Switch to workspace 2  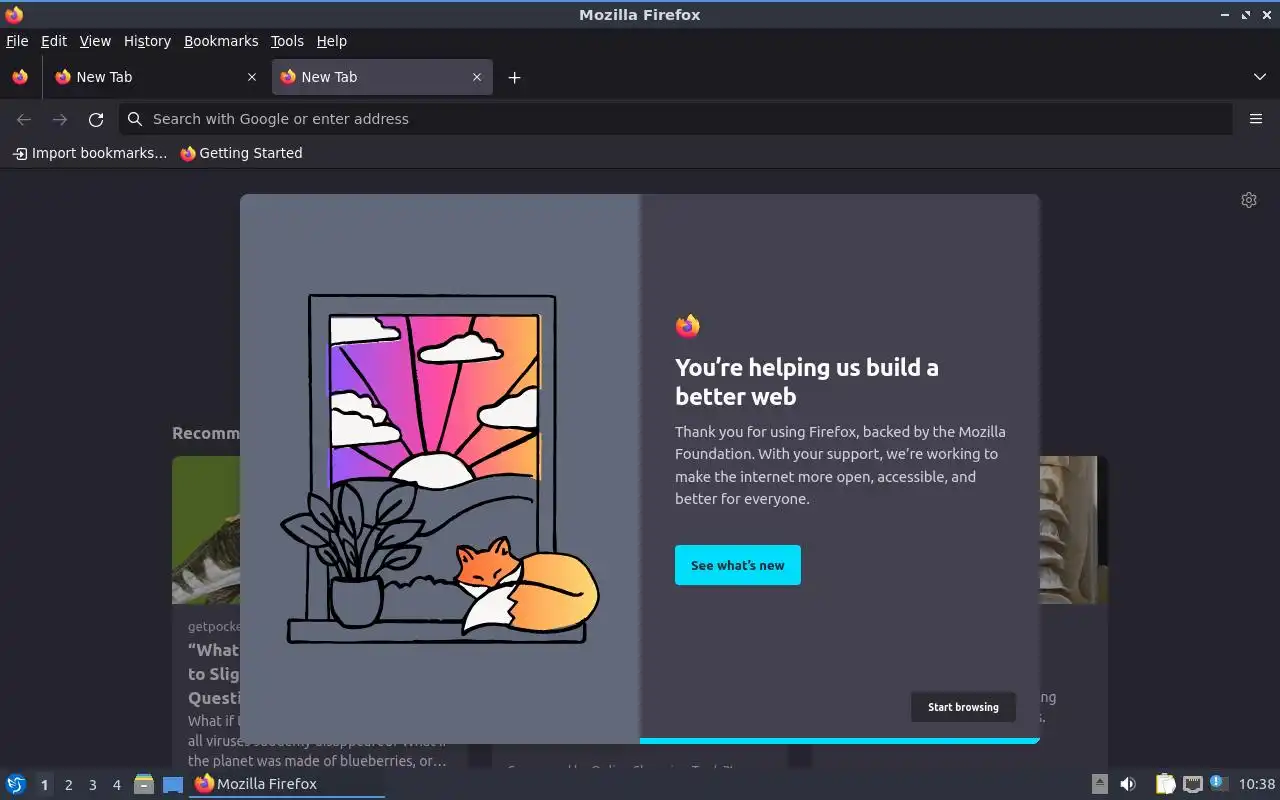69,785
